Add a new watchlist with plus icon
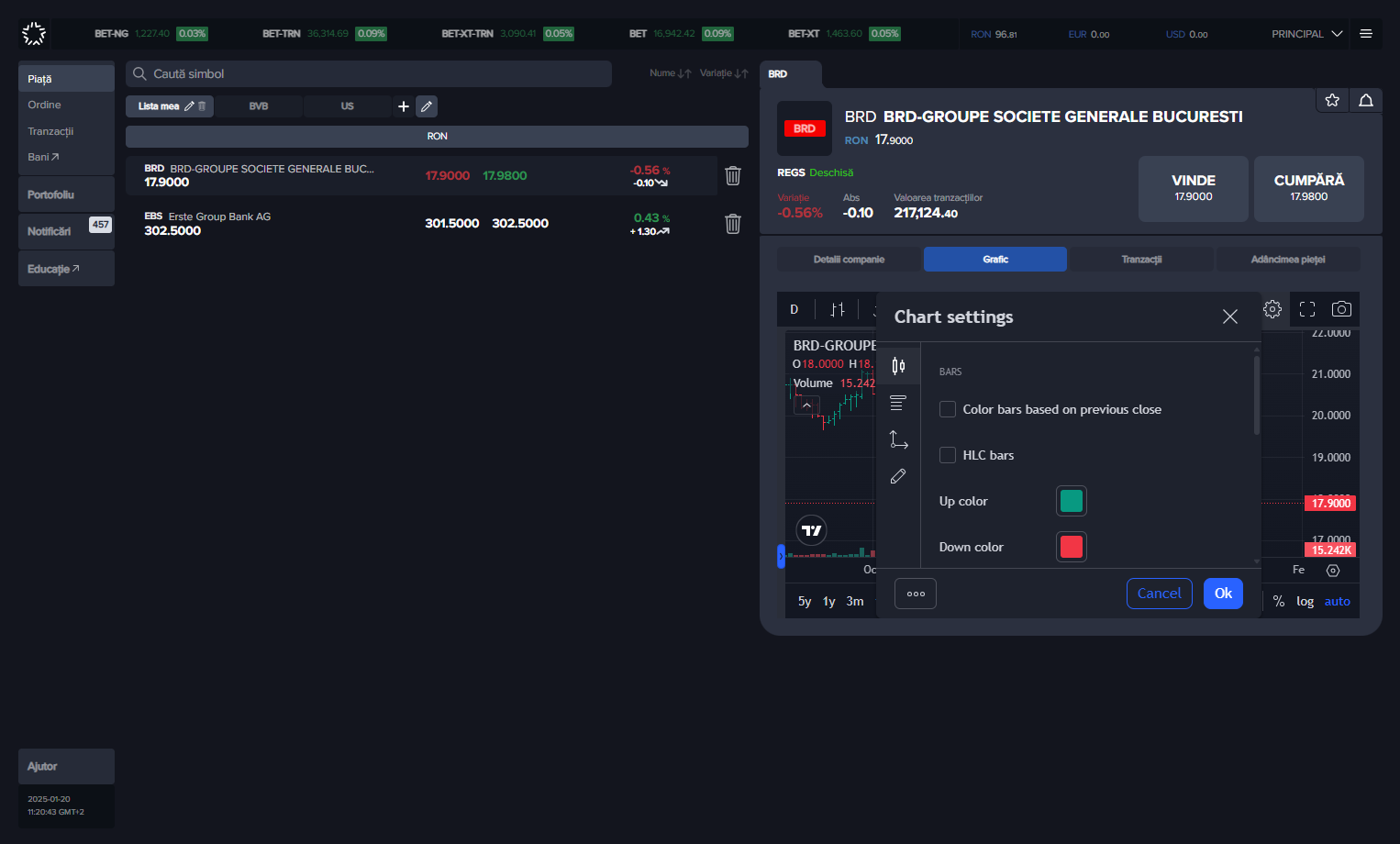1400x844 pixels. pyautogui.click(x=403, y=106)
